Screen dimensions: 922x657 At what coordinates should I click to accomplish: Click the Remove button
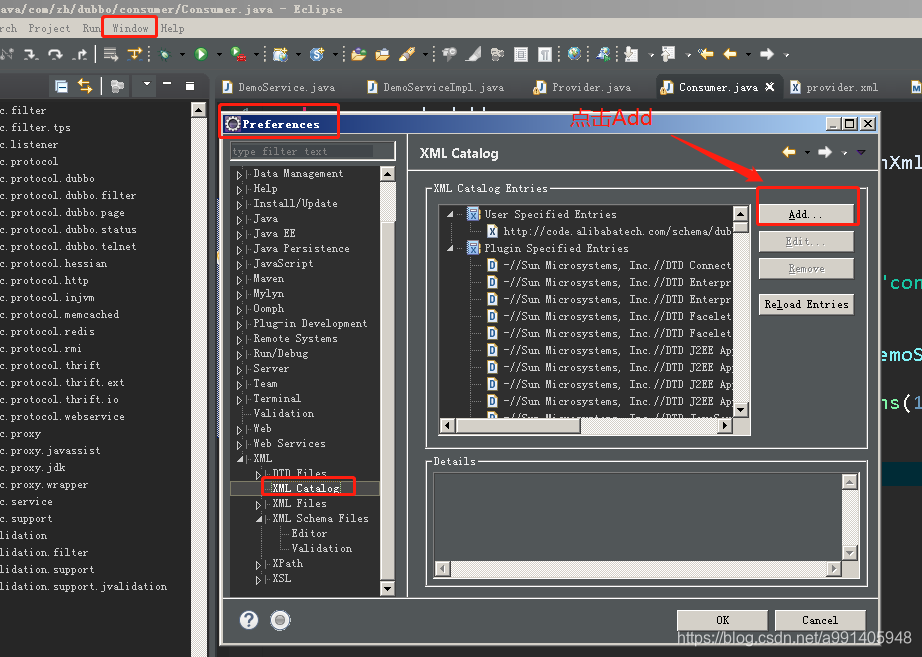click(806, 268)
